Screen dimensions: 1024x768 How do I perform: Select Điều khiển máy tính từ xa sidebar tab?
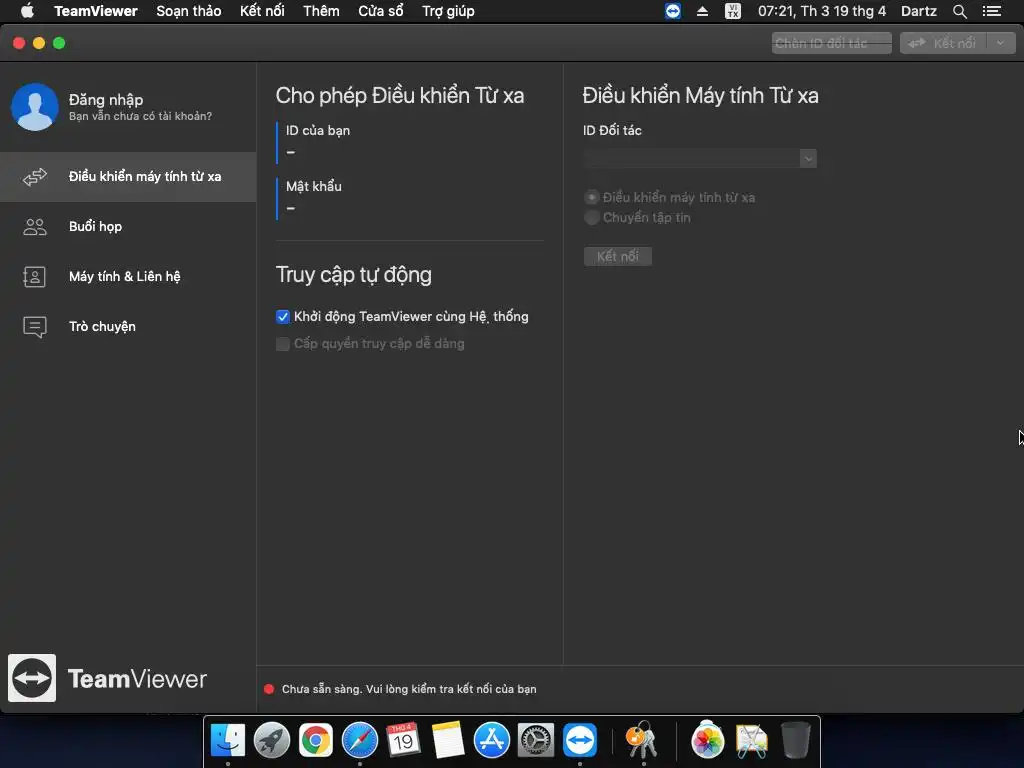(x=128, y=176)
